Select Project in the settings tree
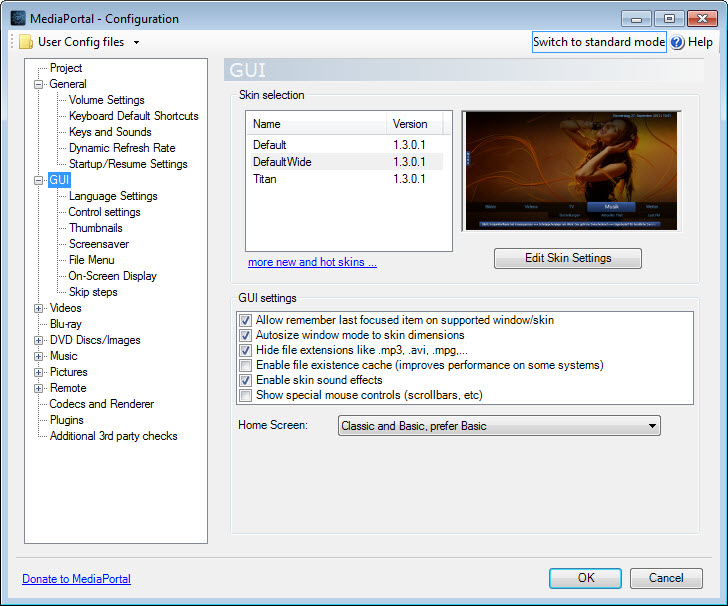This screenshot has width=728, height=606. [x=66, y=68]
